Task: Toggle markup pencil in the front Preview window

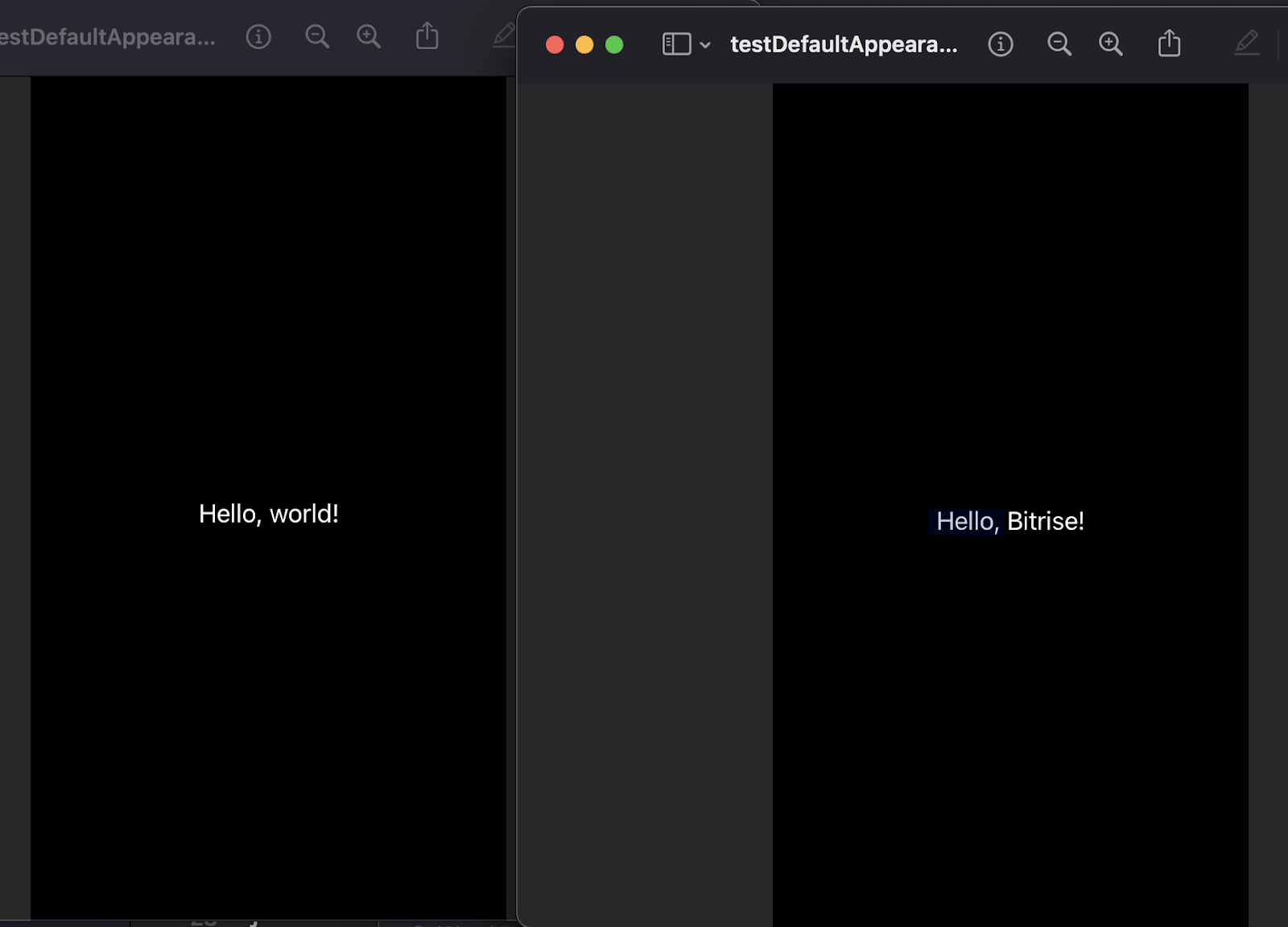Action: [x=1247, y=43]
